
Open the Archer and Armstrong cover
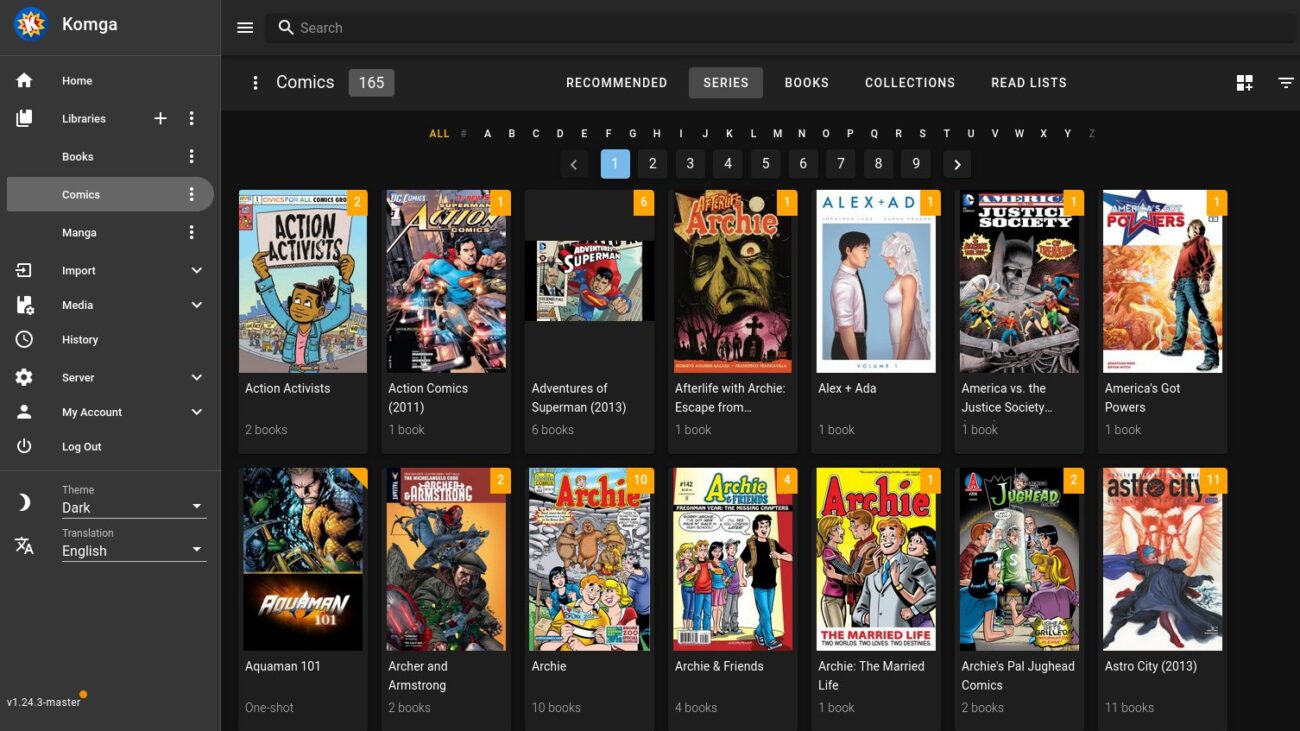[446, 560]
